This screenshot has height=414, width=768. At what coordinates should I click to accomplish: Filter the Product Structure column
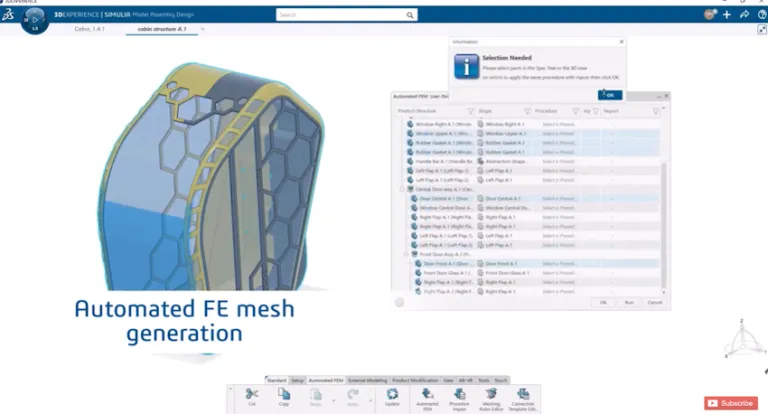[471, 111]
